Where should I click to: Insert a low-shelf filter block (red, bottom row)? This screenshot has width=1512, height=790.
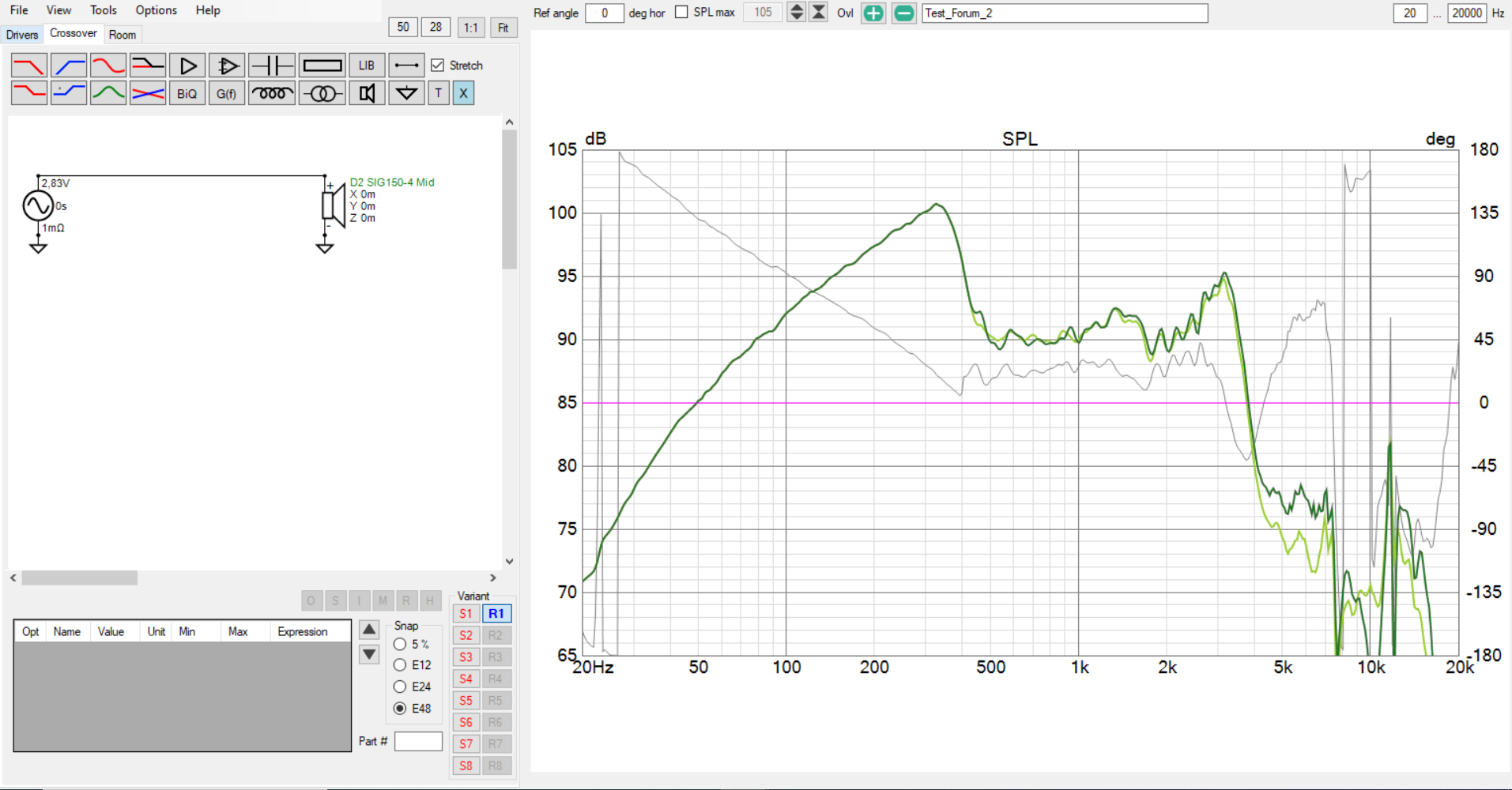click(29, 93)
